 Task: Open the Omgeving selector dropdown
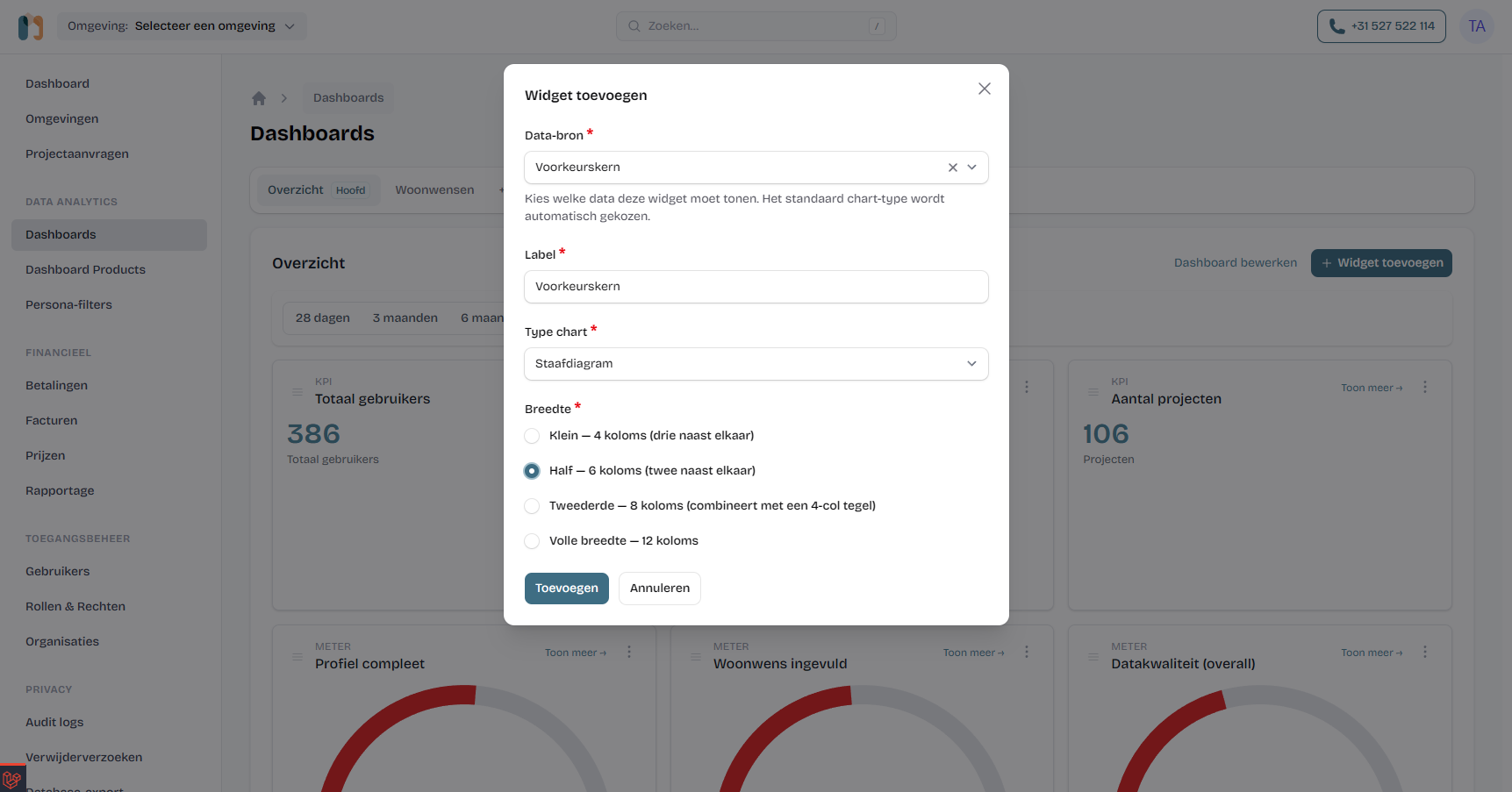pos(183,26)
